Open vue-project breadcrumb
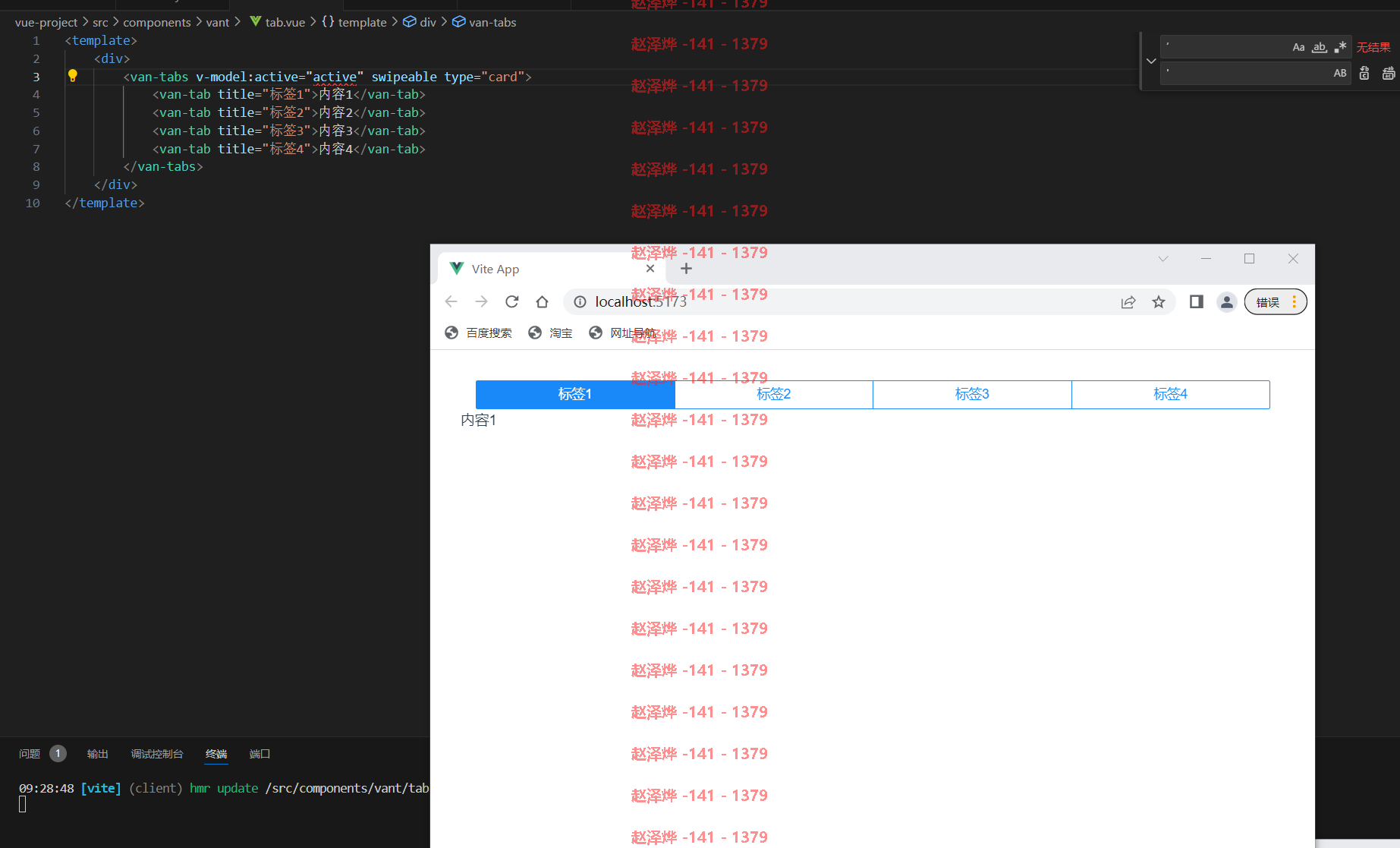This screenshot has height=848, width=1400. tap(46, 22)
